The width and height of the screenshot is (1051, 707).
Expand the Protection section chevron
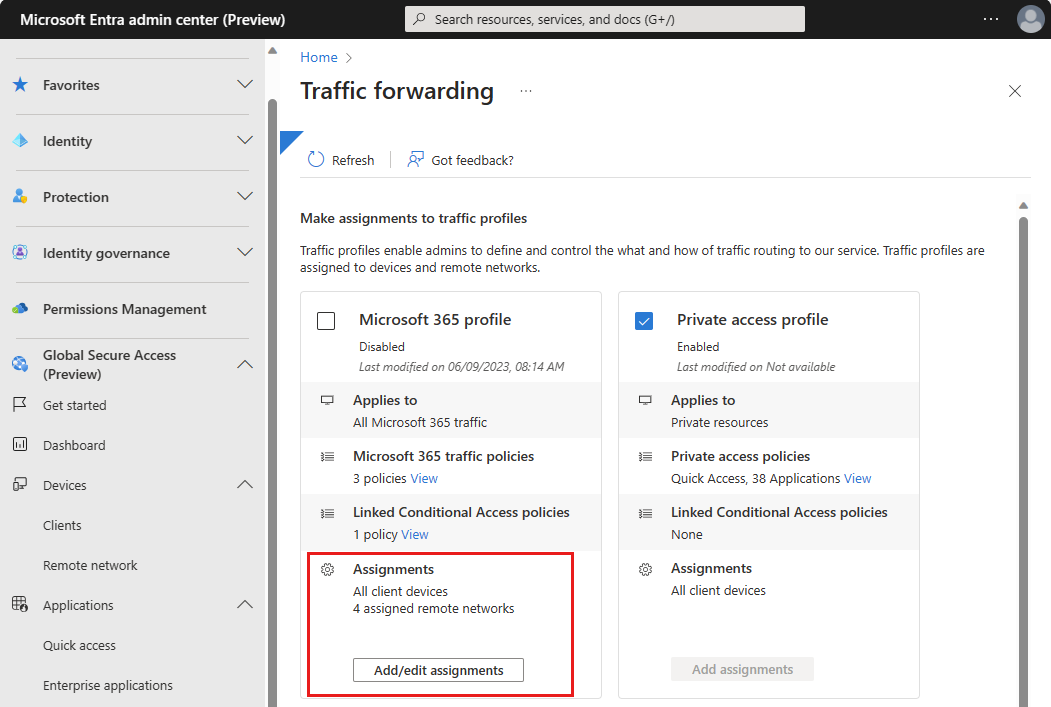point(245,196)
